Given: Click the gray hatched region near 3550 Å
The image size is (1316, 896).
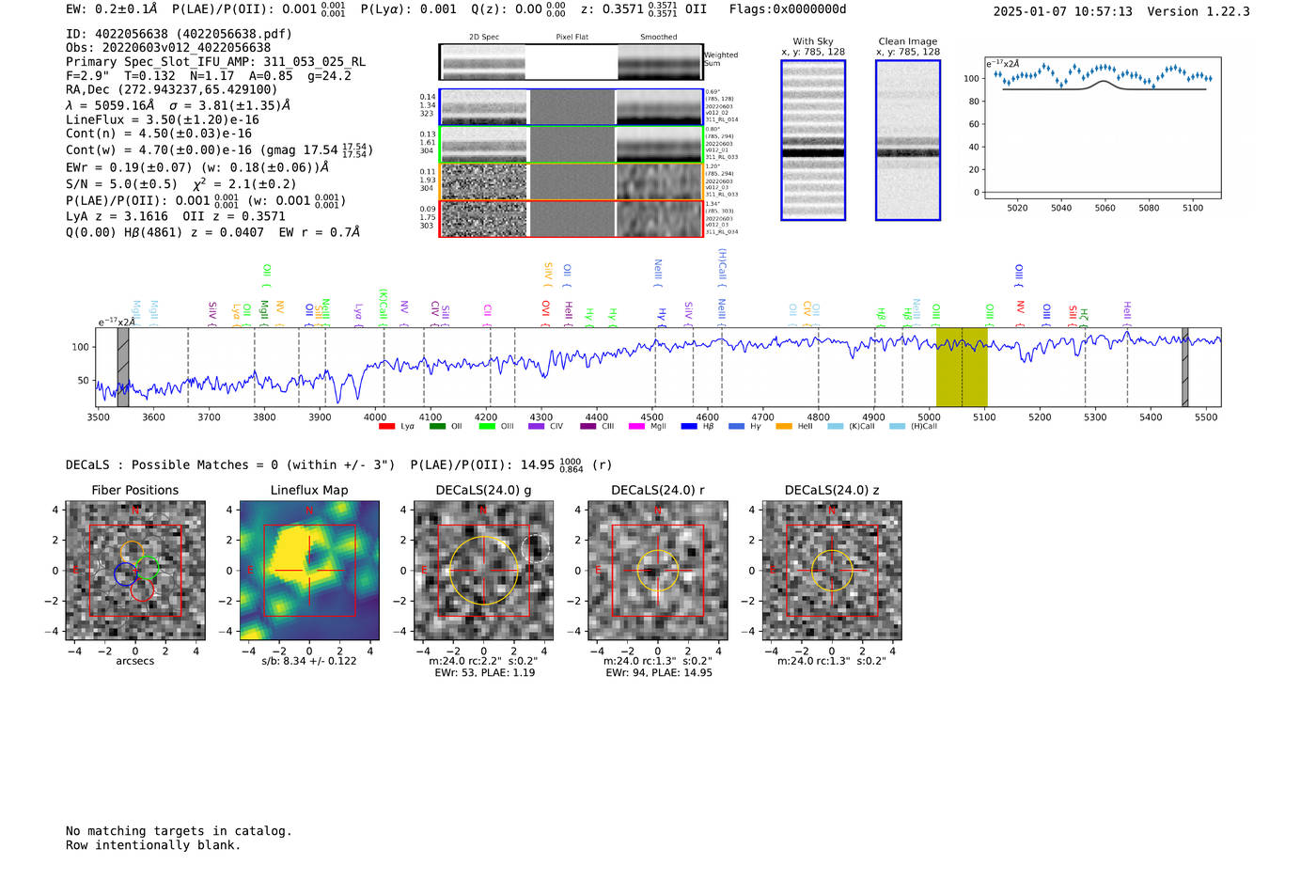Looking at the screenshot, I should (x=122, y=368).
